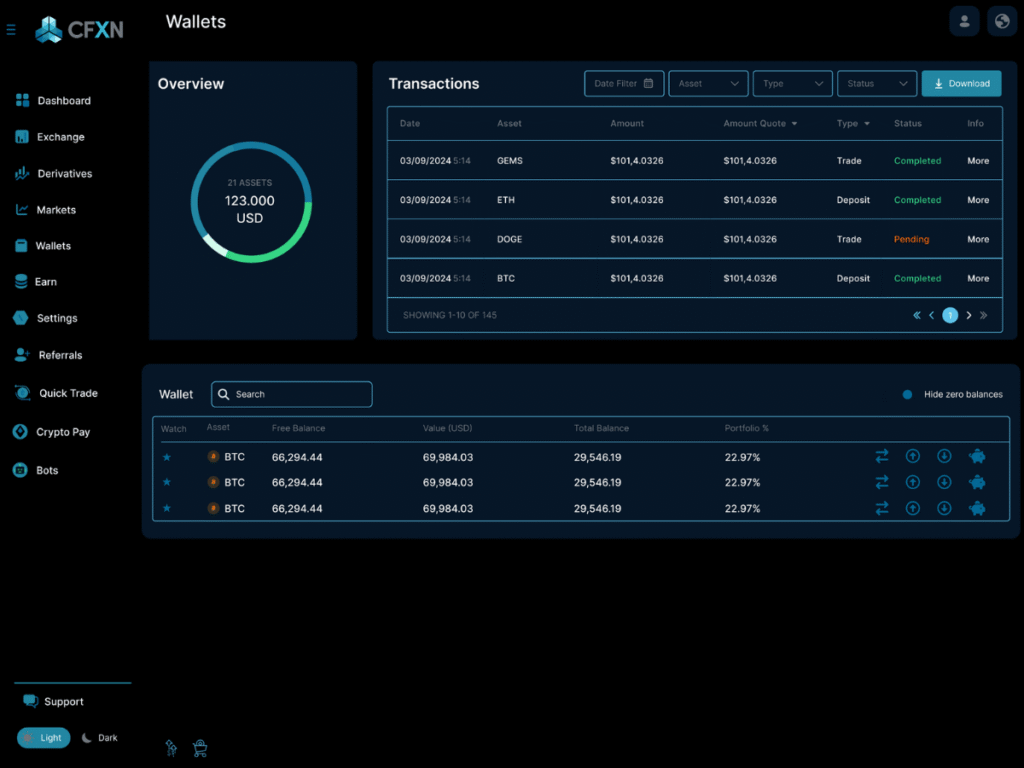The width and height of the screenshot is (1024, 768).
Task: Download the transactions list
Action: 960,84
